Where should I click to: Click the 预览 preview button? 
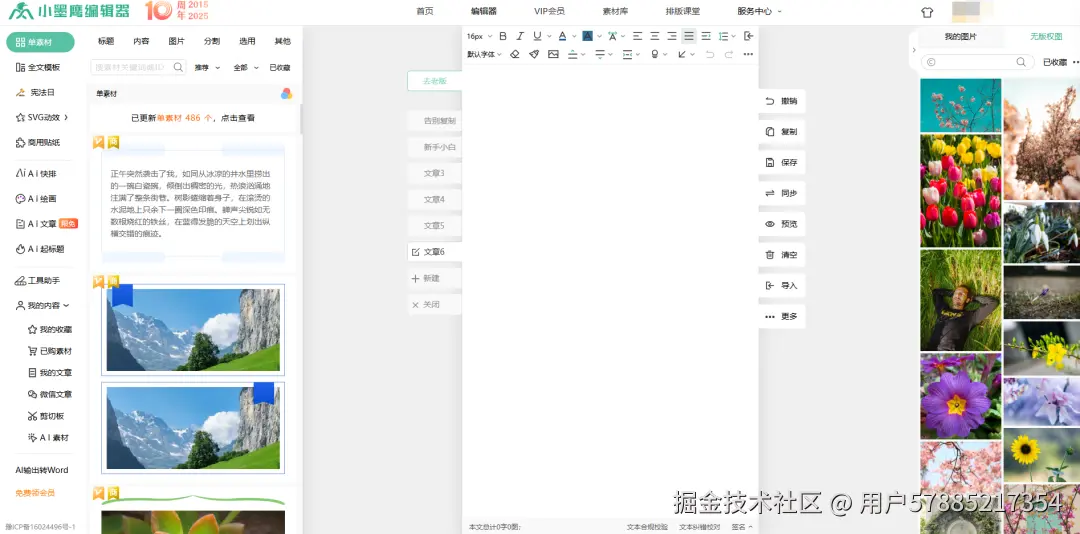pos(781,224)
